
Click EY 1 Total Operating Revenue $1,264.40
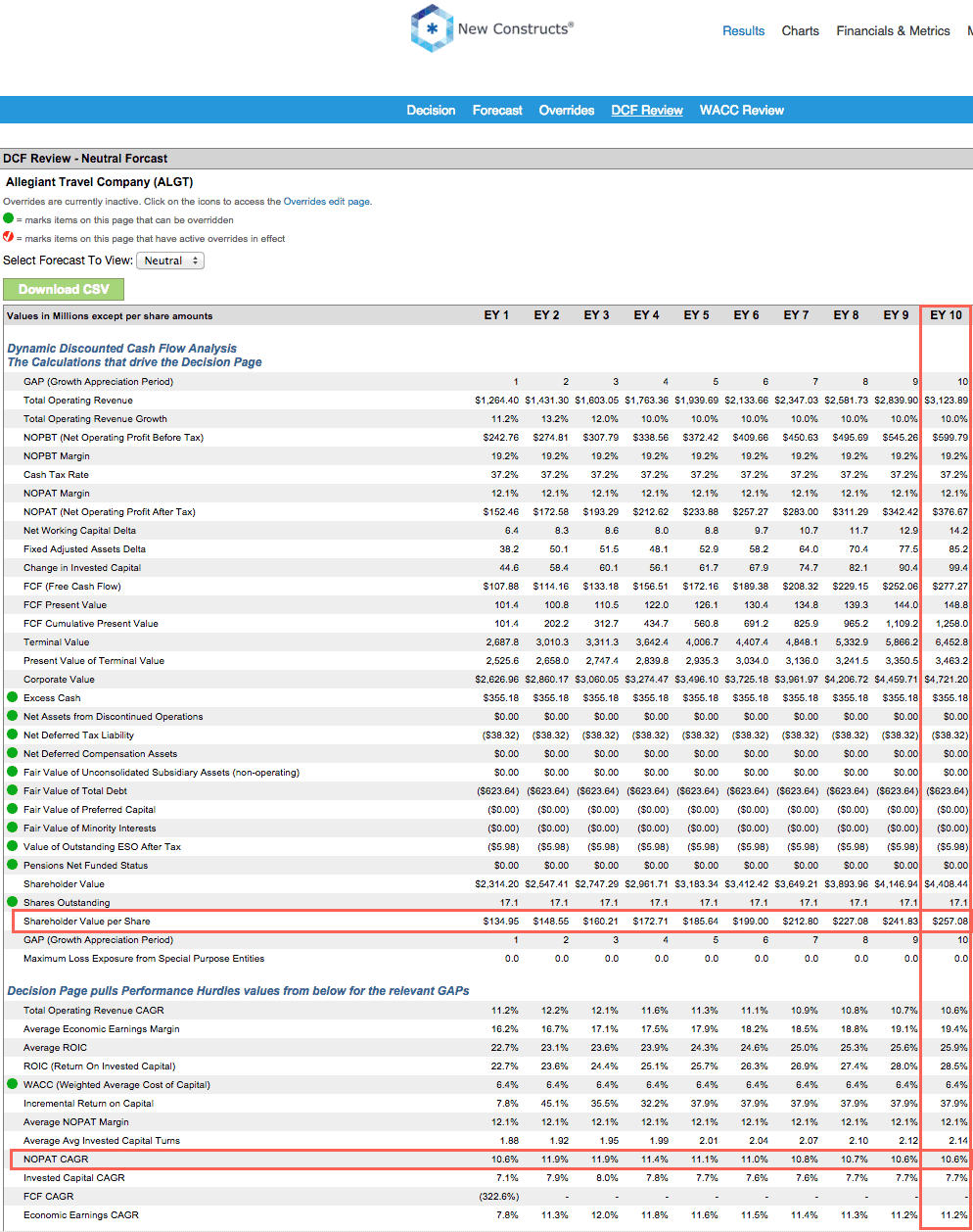(497, 401)
